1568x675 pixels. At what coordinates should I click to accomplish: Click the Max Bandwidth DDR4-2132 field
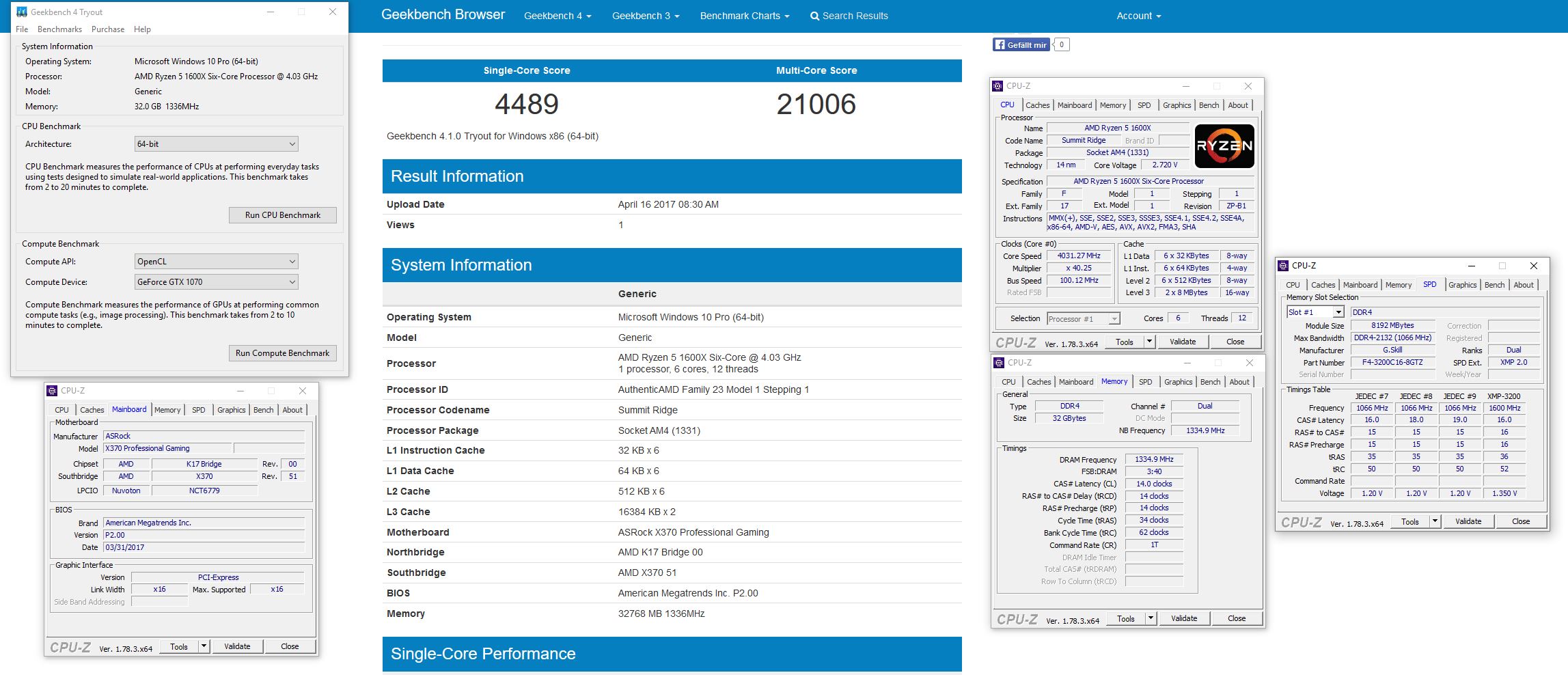click(x=1392, y=338)
